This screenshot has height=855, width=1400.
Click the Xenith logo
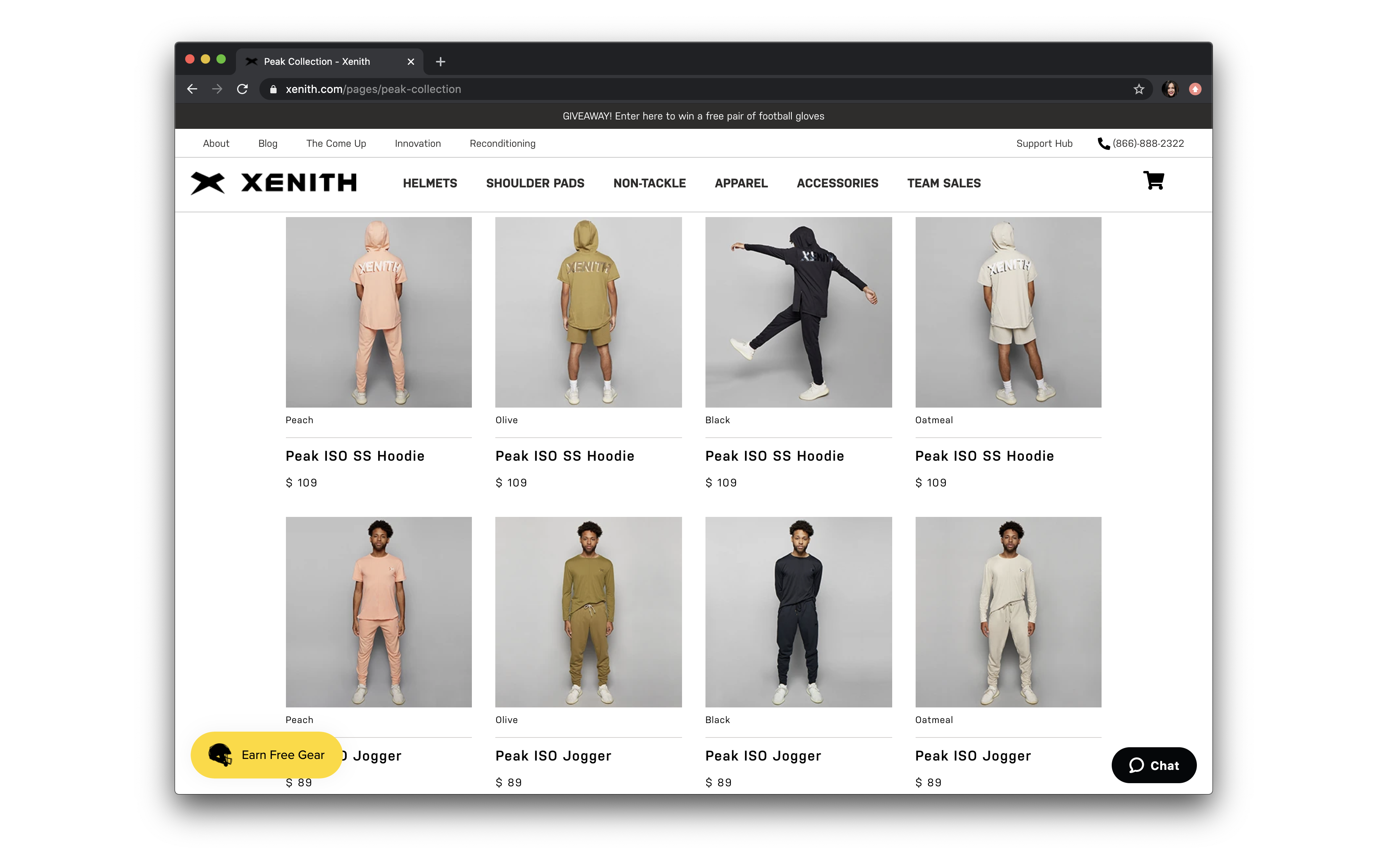pyautogui.click(x=273, y=183)
